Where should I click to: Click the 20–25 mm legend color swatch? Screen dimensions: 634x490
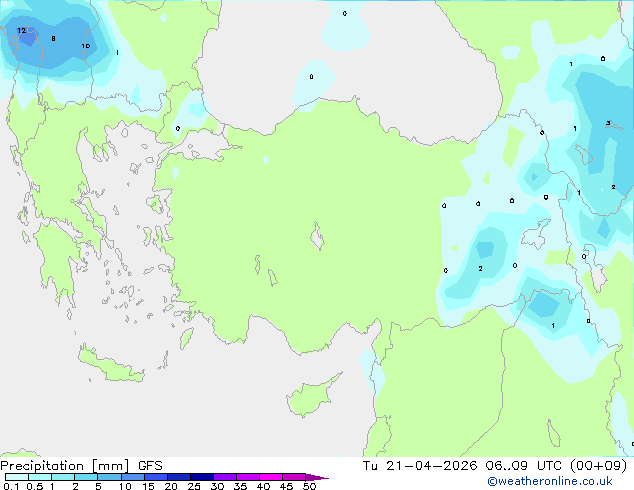(179, 477)
